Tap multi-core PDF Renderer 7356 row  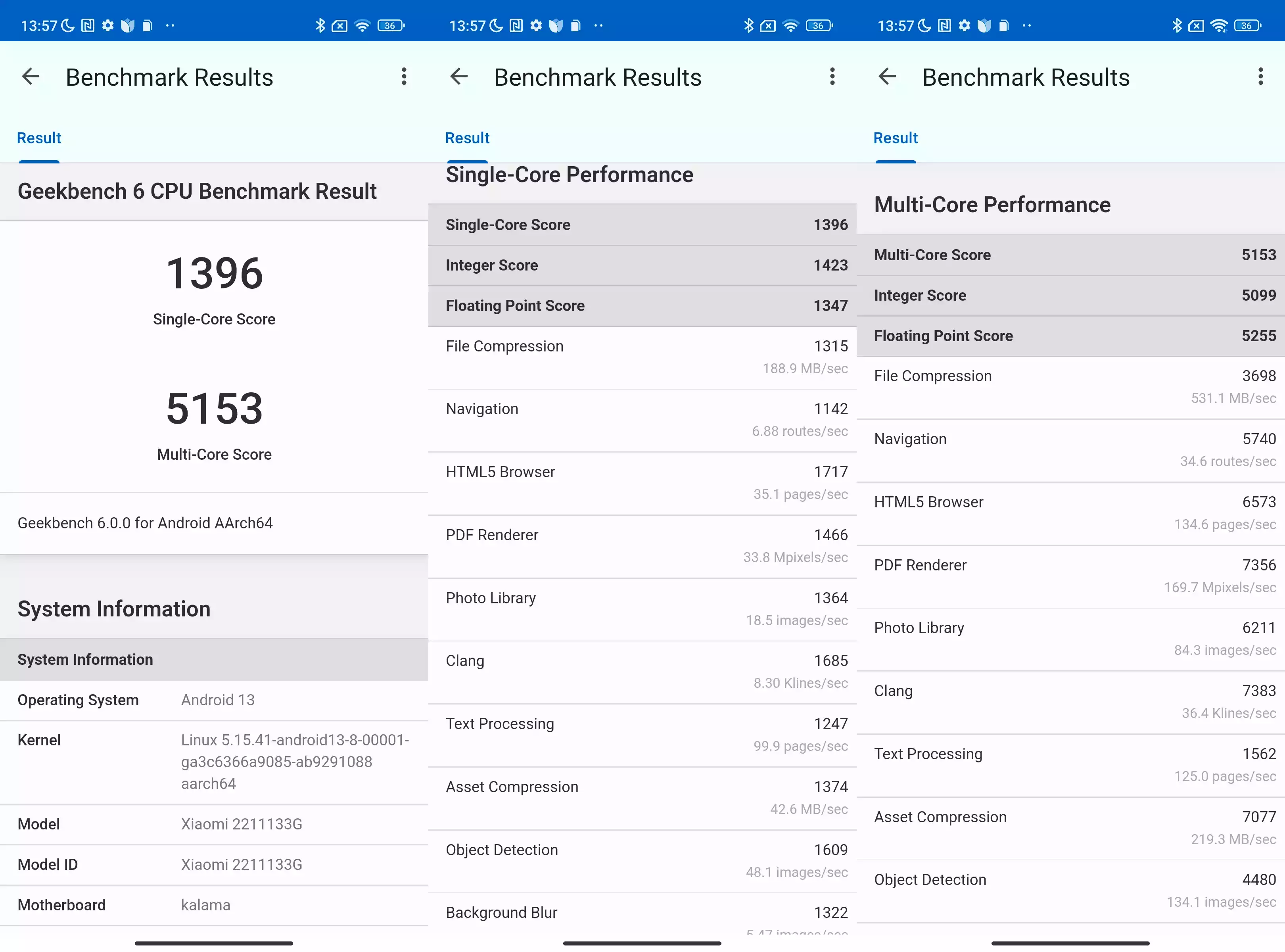[x=1071, y=577]
